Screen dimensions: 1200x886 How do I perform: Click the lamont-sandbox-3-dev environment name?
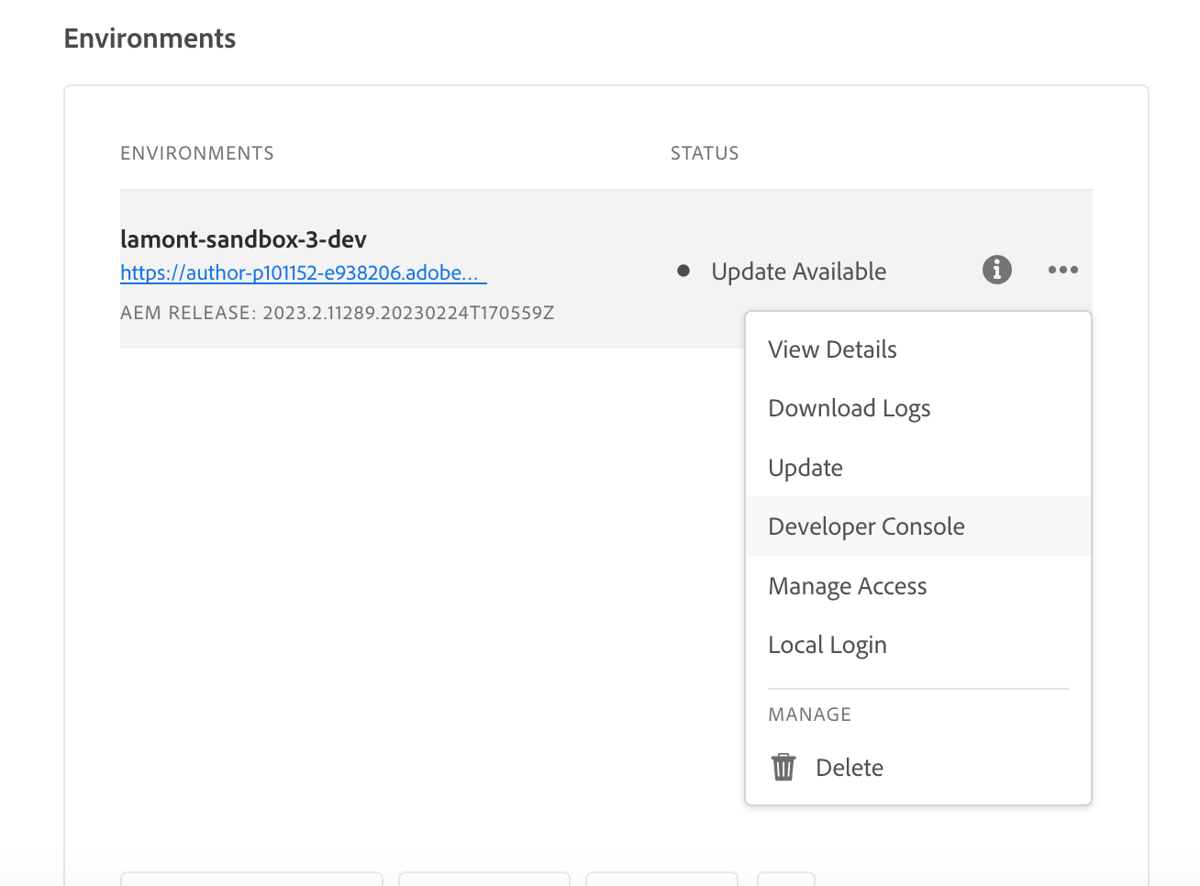tap(243, 239)
